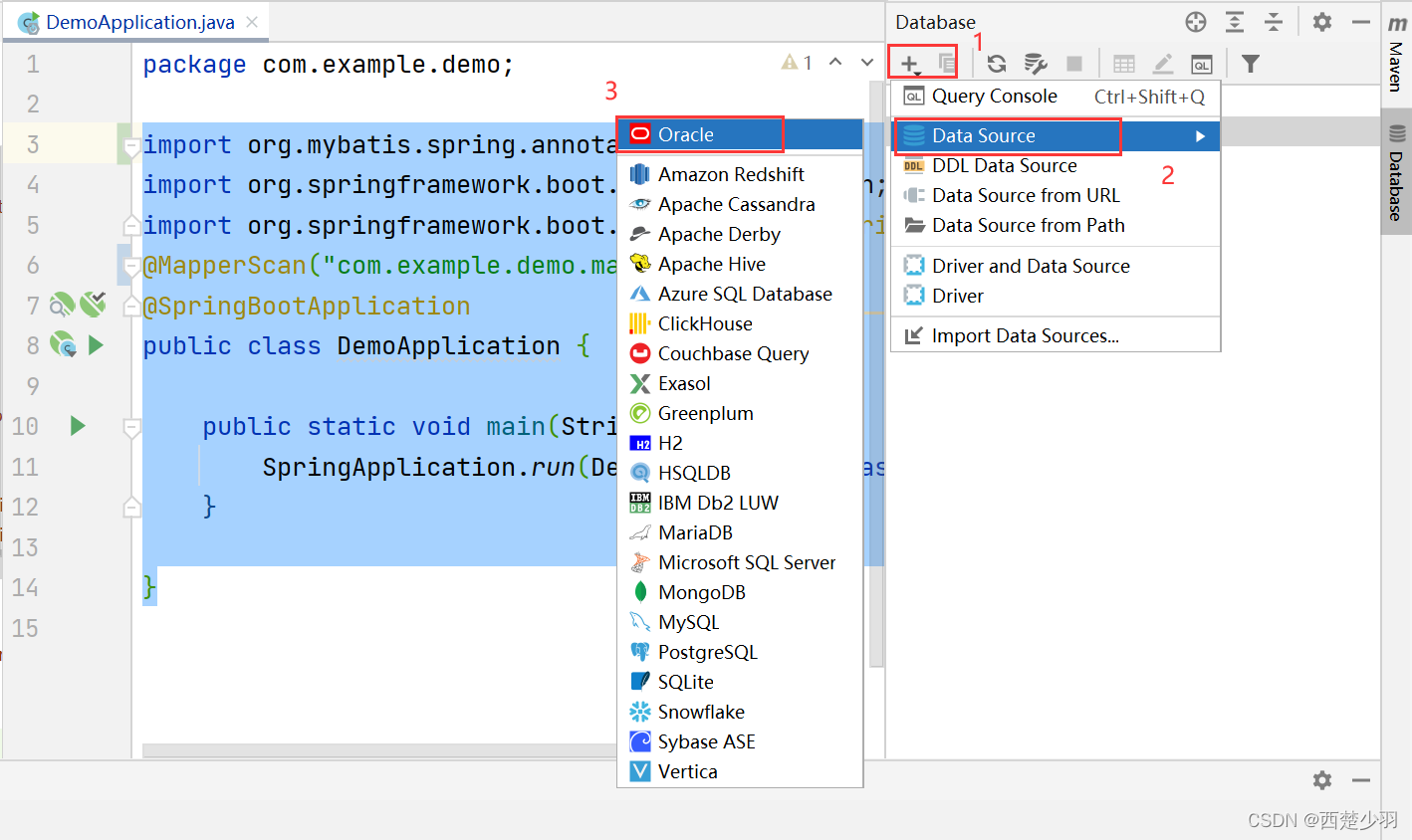Refresh the database with the Refresh icon
Screen dimensions: 1412x840
point(996,64)
